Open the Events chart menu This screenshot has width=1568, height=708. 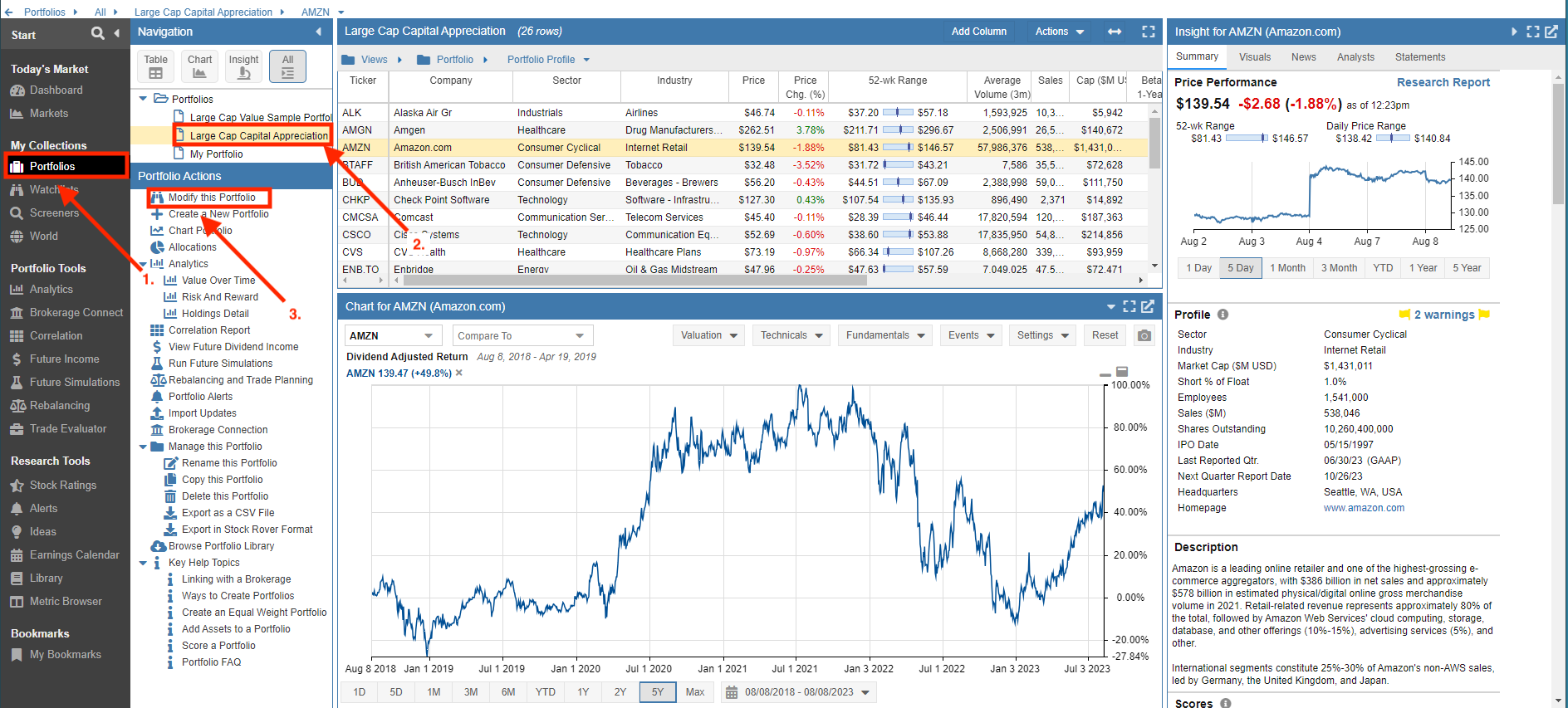[x=971, y=335]
